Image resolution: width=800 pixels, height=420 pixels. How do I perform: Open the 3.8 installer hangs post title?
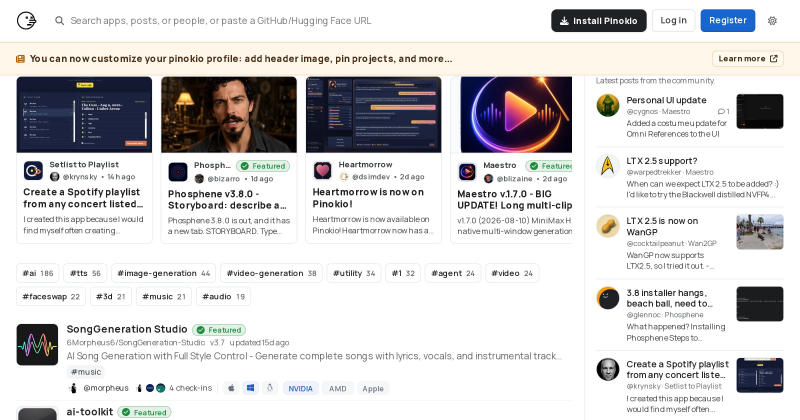pyautogui.click(x=669, y=298)
